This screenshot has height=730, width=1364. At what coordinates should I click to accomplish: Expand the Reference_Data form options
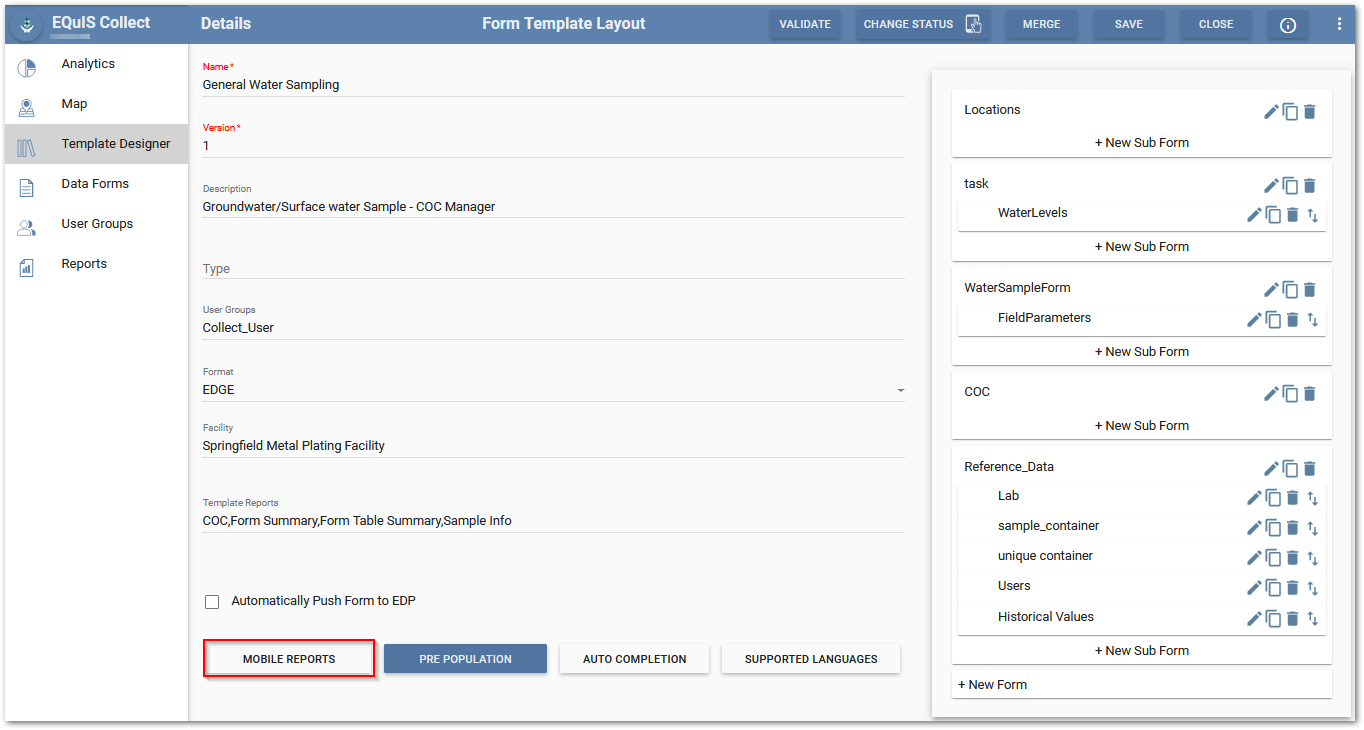coord(1270,468)
